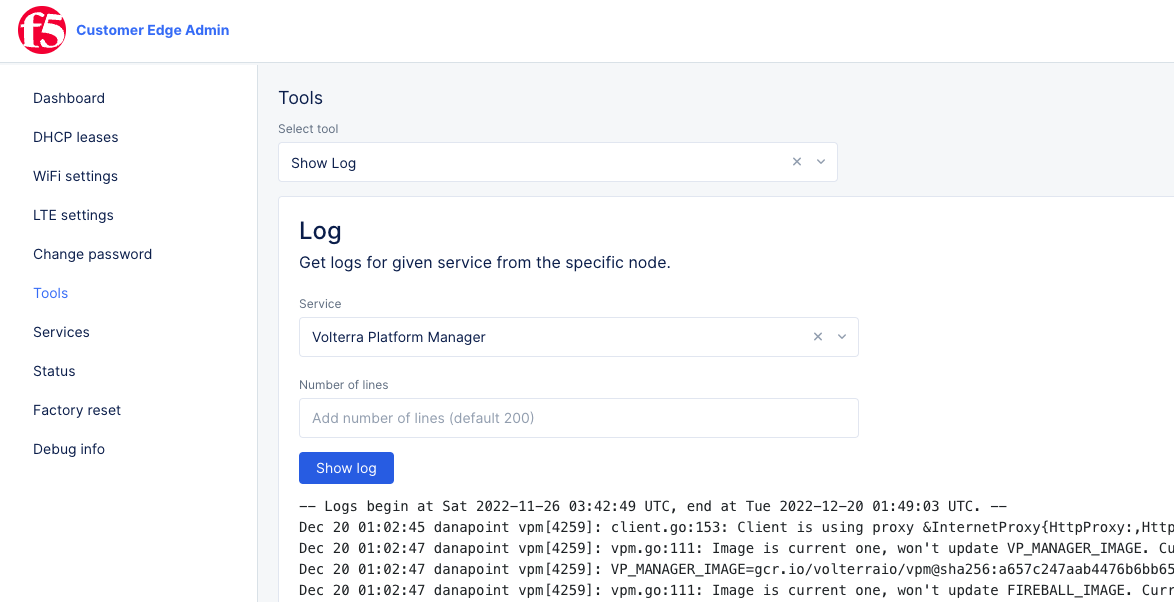Open WiFi settings
Viewport: 1174px width, 602px height.
coord(74,176)
